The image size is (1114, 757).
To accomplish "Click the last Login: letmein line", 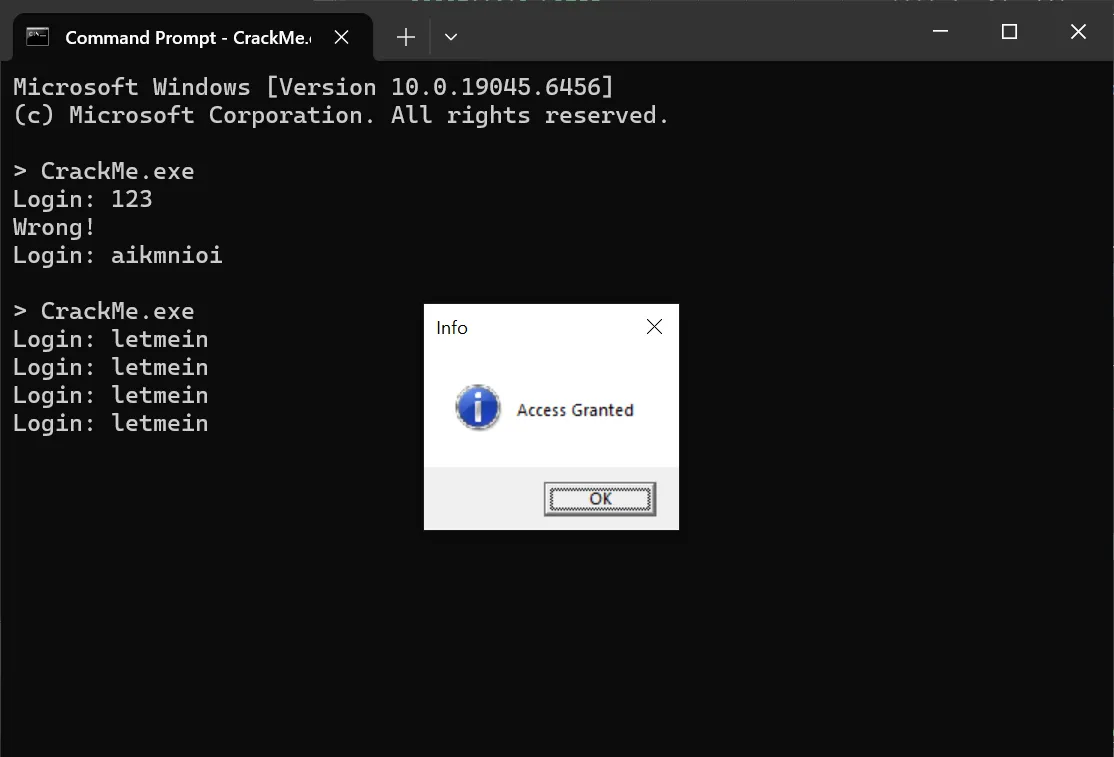I will 110,423.
